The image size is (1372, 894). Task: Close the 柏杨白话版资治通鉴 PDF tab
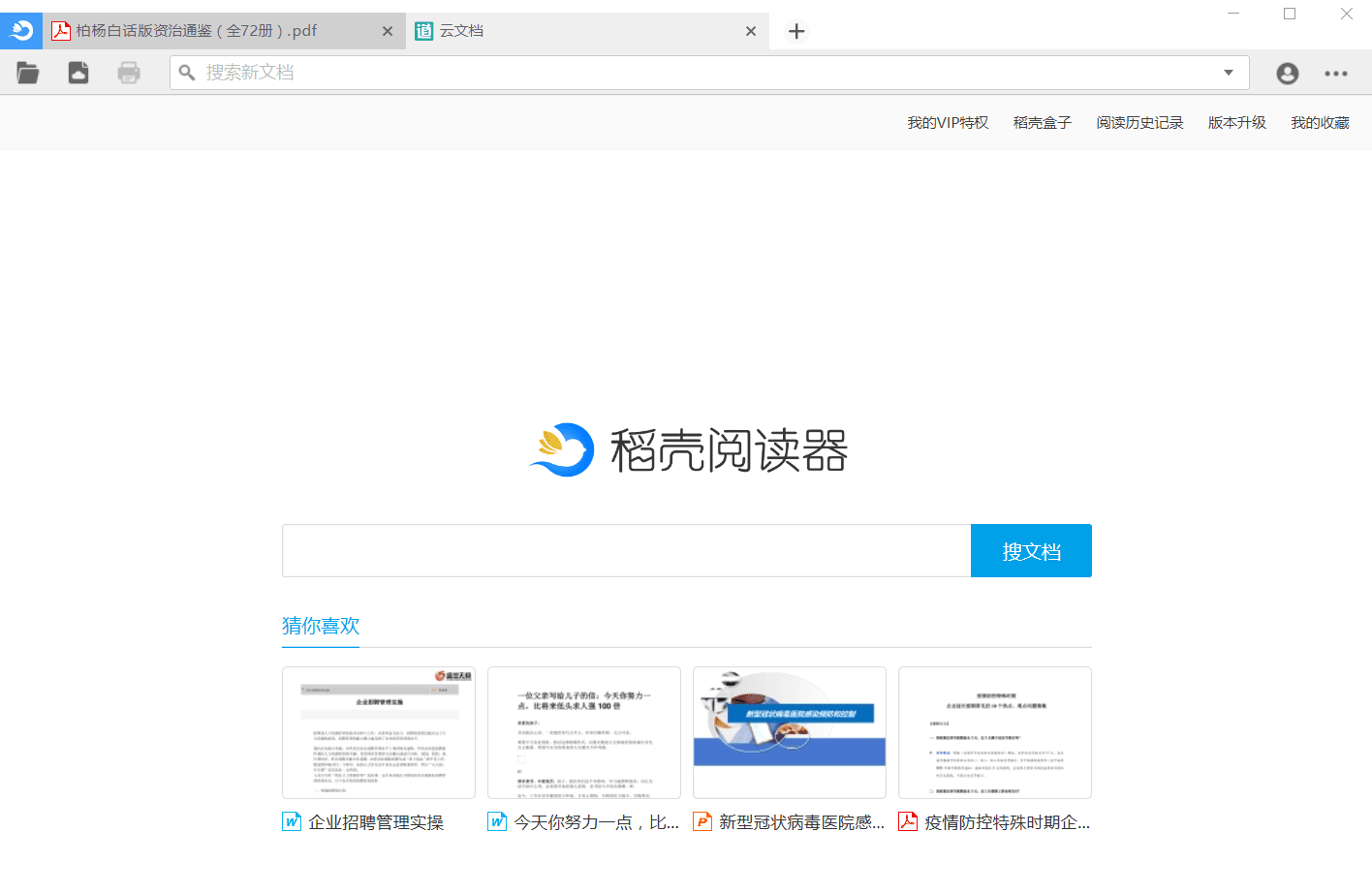[388, 32]
